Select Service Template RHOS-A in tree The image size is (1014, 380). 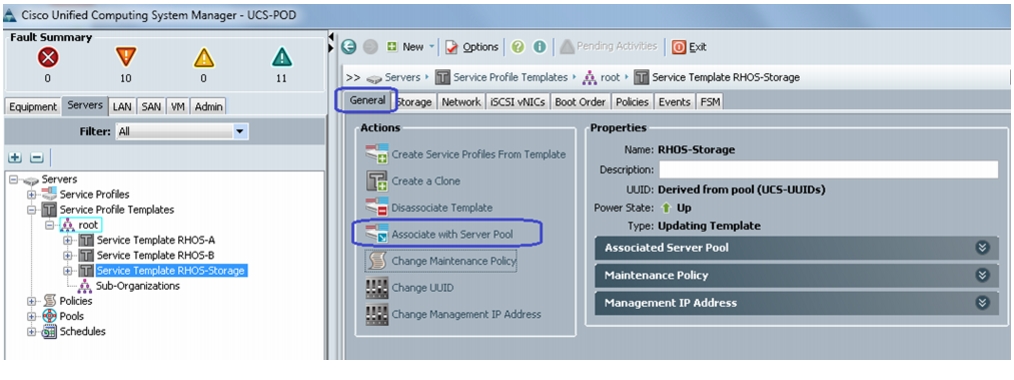pos(156,240)
